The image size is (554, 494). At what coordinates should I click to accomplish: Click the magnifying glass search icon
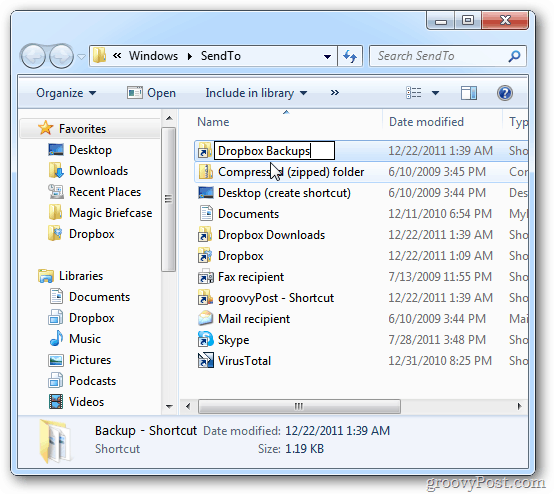click(x=515, y=56)
